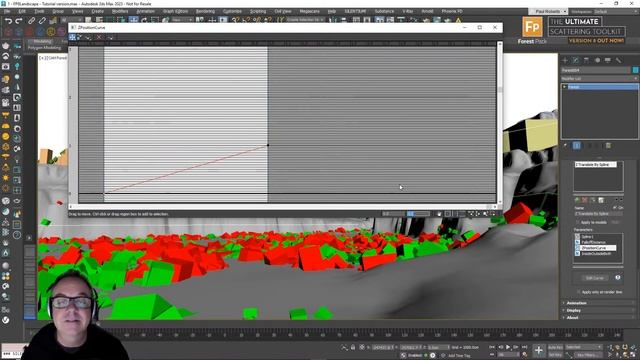Add new effect with green plus icon
This screenshot has width=640, height=360.
[577, 200]
